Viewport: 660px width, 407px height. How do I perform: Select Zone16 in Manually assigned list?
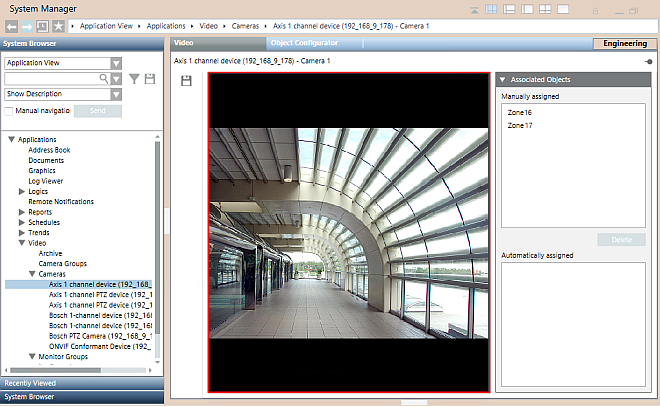tap(520, 113)
